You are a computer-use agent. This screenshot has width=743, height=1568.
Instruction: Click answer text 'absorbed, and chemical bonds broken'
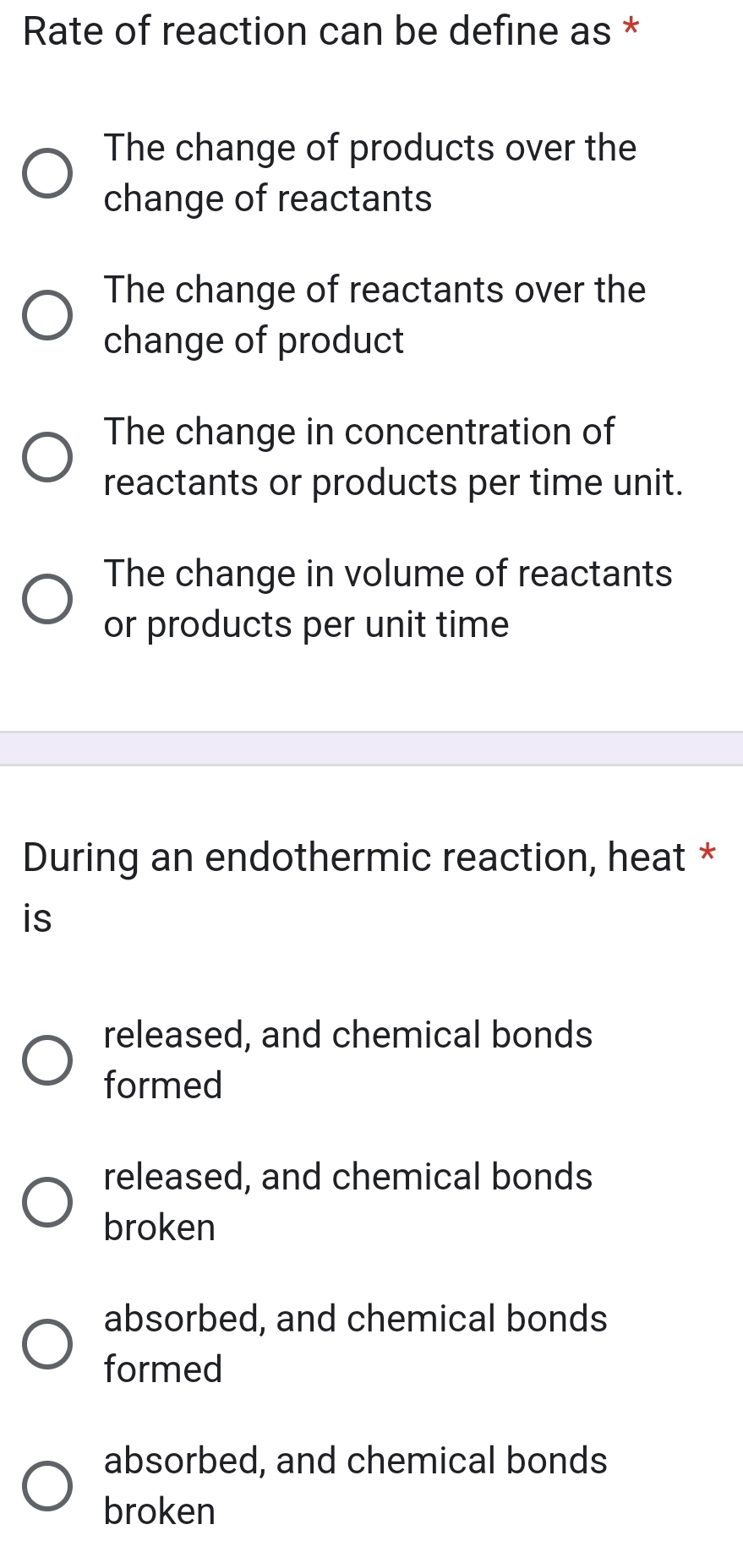(355, 1486)
